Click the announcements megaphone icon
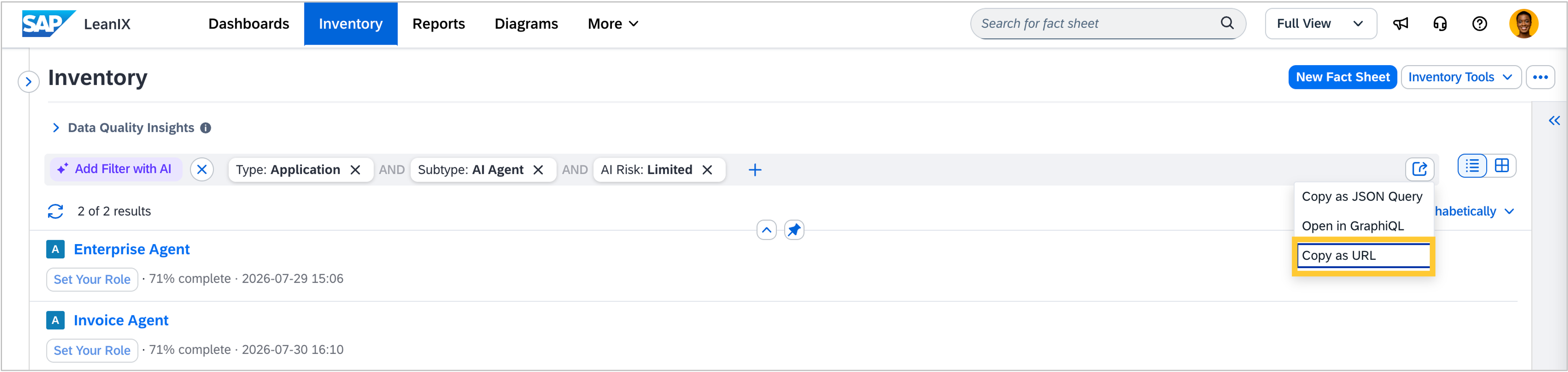The image size is (1568, 372). [x=1400, y=24]
